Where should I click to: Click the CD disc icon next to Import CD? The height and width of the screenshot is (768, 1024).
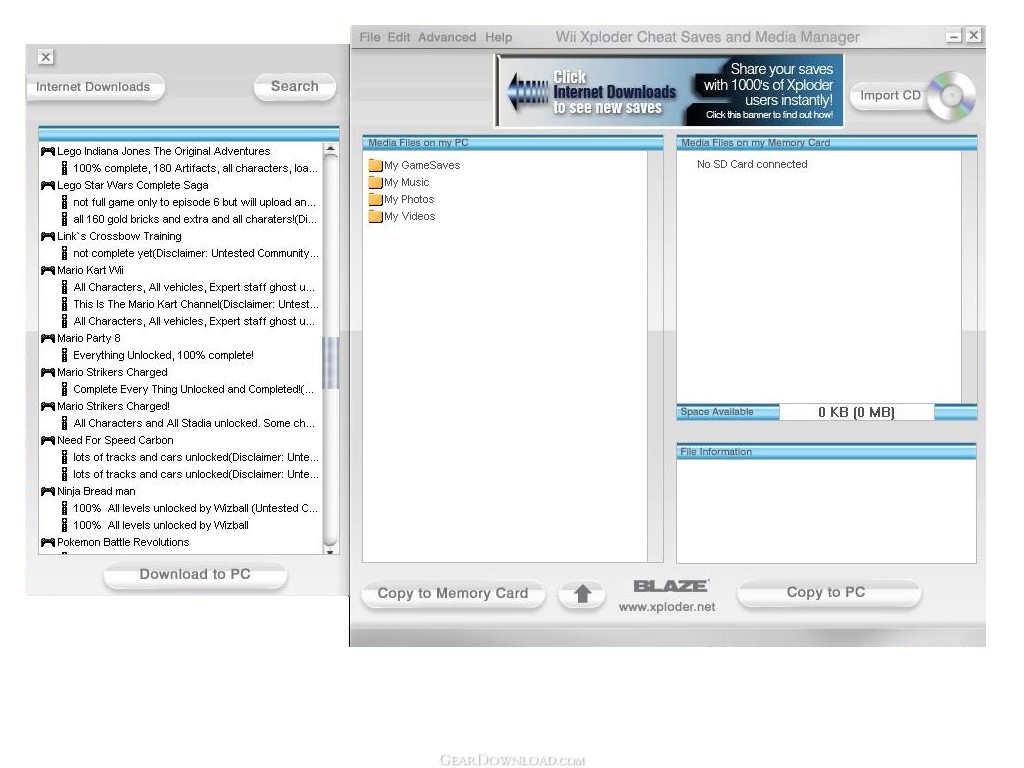pyautogui.click(x=952, y=96)
